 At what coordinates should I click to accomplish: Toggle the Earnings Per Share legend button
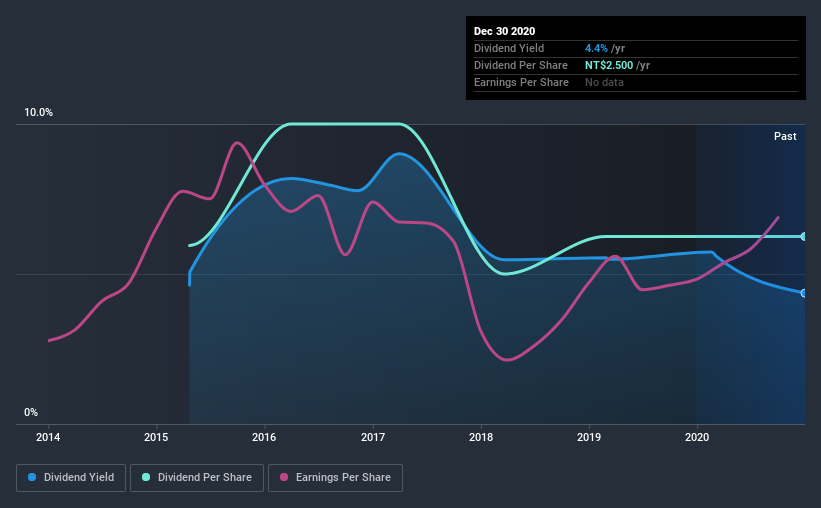pyautogui.click(x=335, y=478)
